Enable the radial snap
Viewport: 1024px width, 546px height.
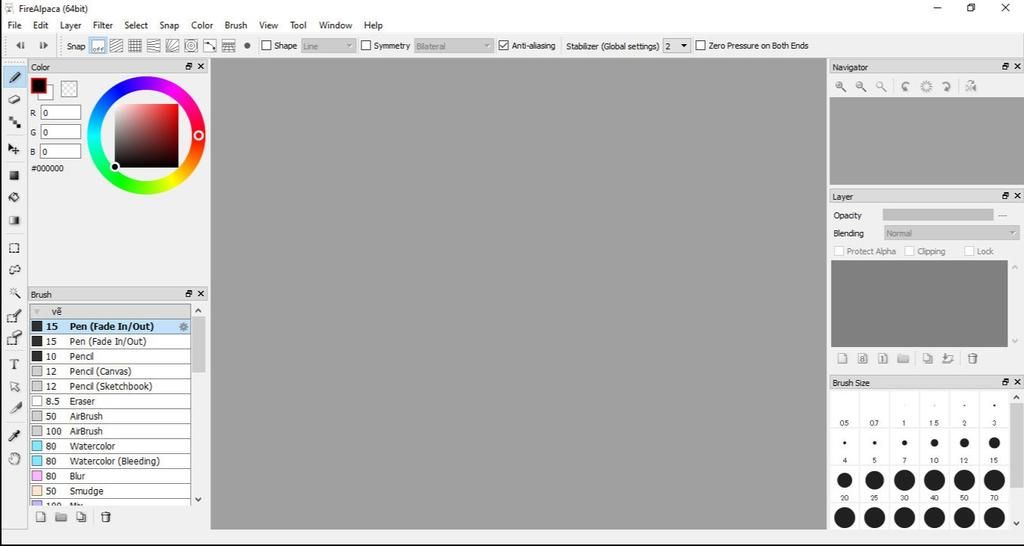click(x=172, y=46)
